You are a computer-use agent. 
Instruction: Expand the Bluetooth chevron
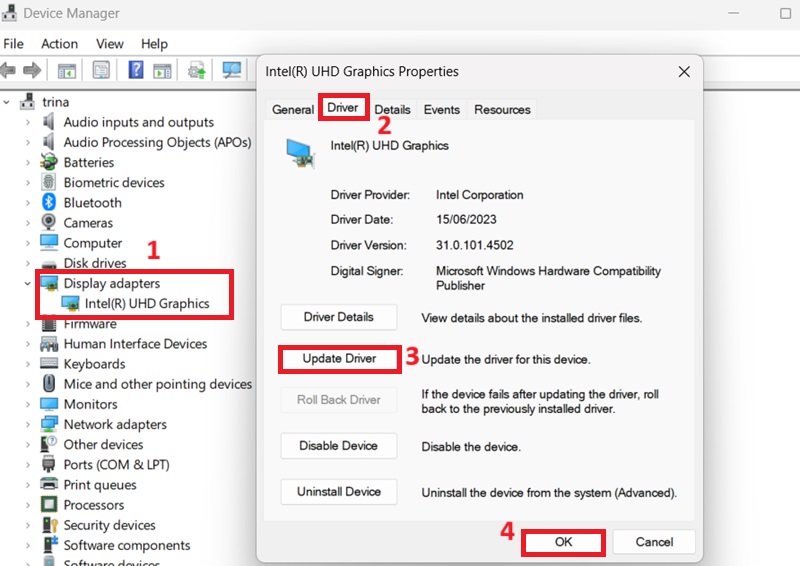28,203
